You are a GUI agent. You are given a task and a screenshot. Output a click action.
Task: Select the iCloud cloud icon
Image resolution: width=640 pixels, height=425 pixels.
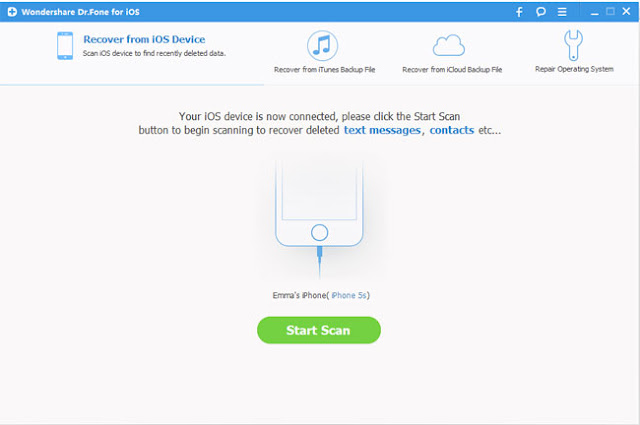449,45
